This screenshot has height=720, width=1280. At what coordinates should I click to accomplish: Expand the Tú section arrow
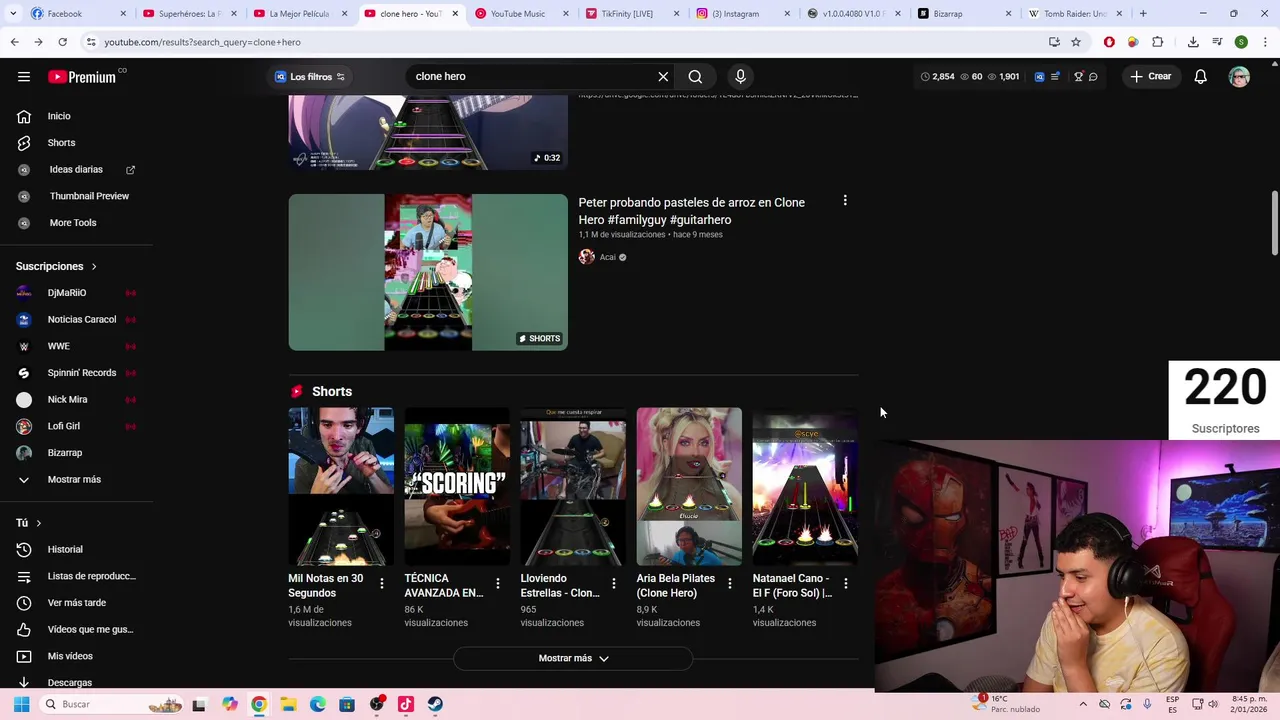(38, 523)
